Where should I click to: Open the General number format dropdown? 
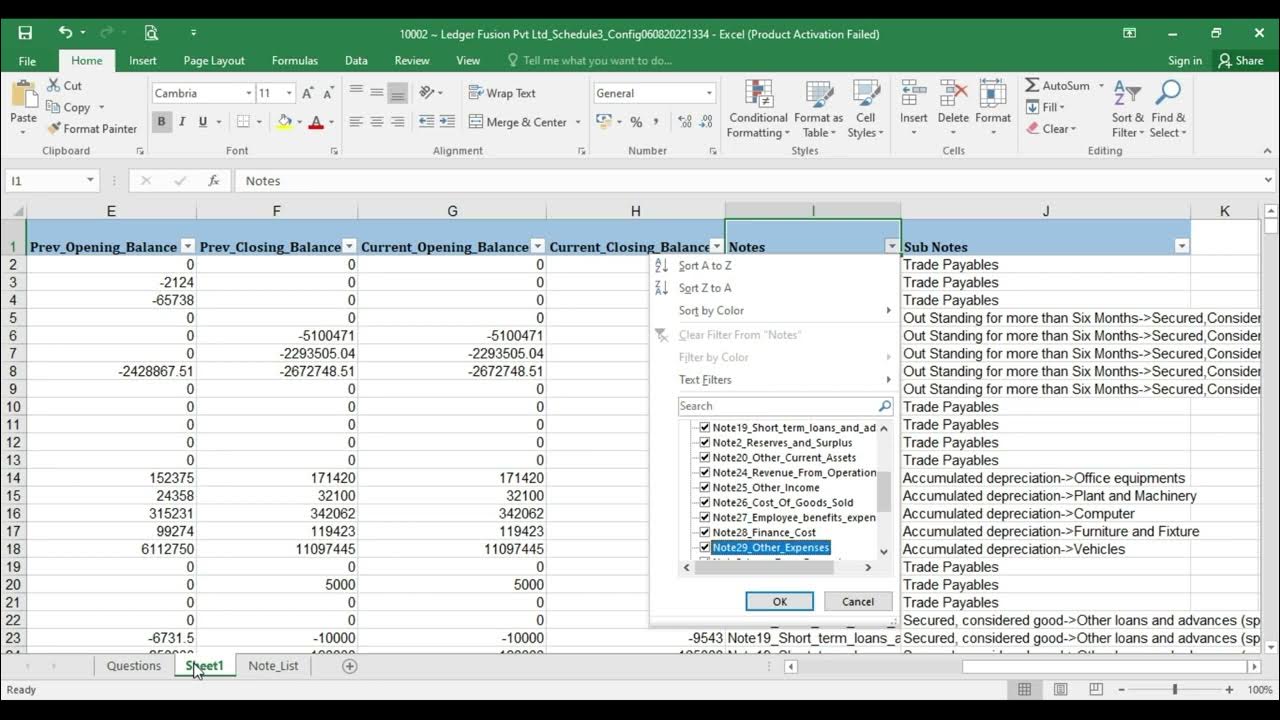coord(709,93)
